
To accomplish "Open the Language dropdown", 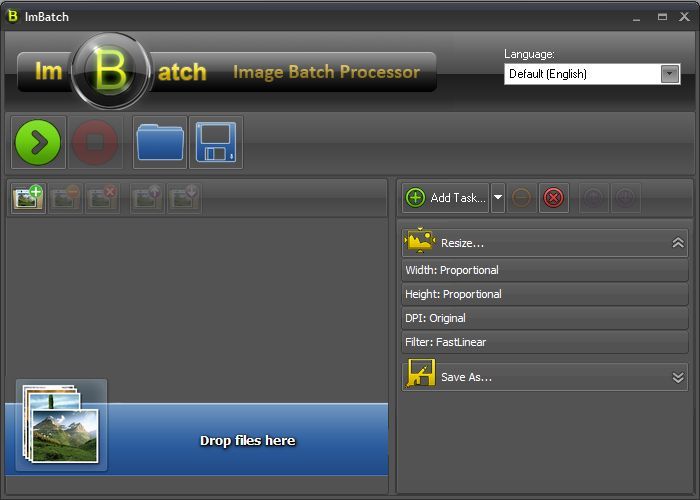I will point(669,74).
